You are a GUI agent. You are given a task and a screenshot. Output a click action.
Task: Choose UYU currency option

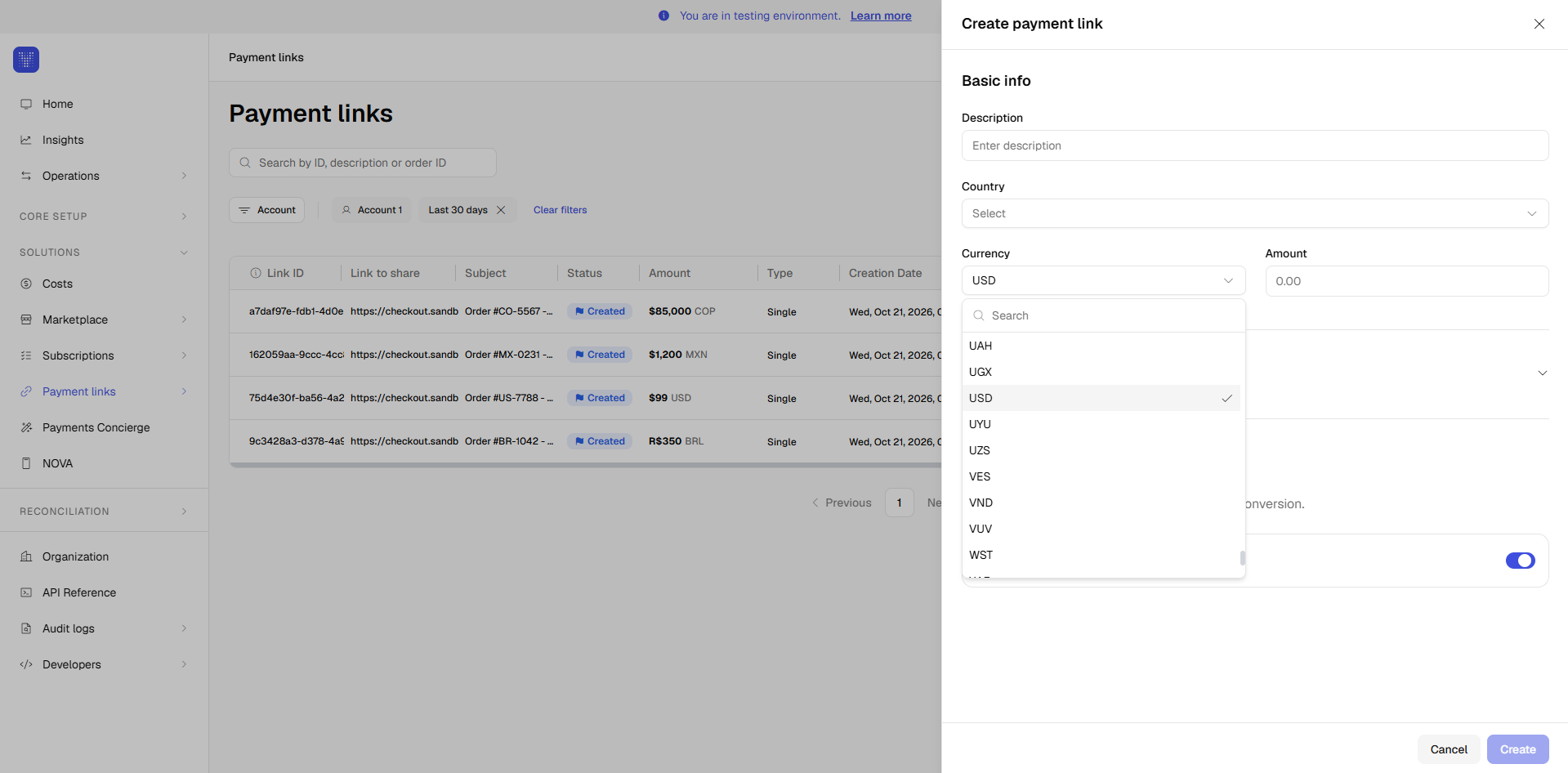pyautogui.click(x=1103, y=424)
